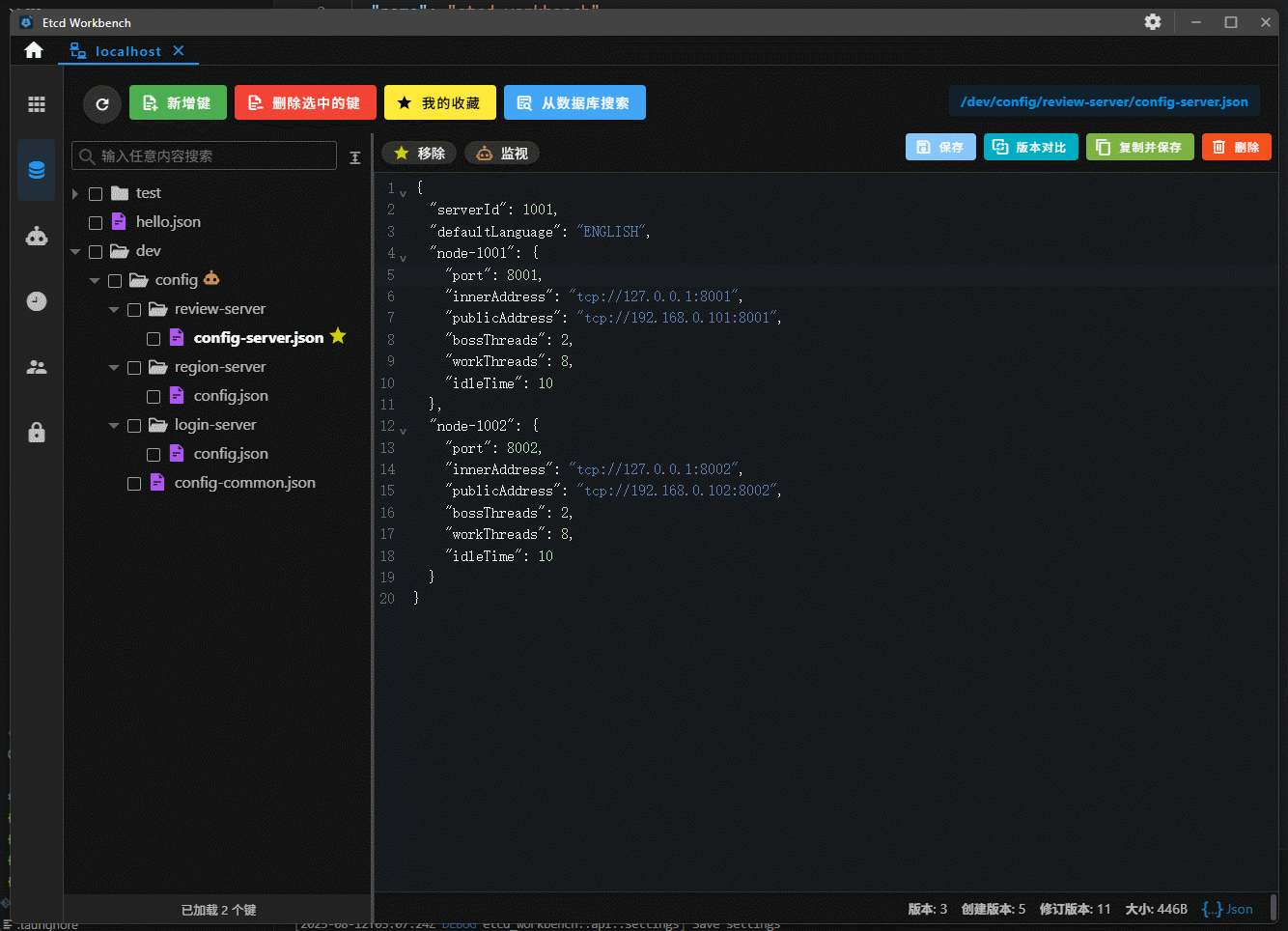
Task: Click the 修订版本: 11 status entry
Action: pos(1076,909)
